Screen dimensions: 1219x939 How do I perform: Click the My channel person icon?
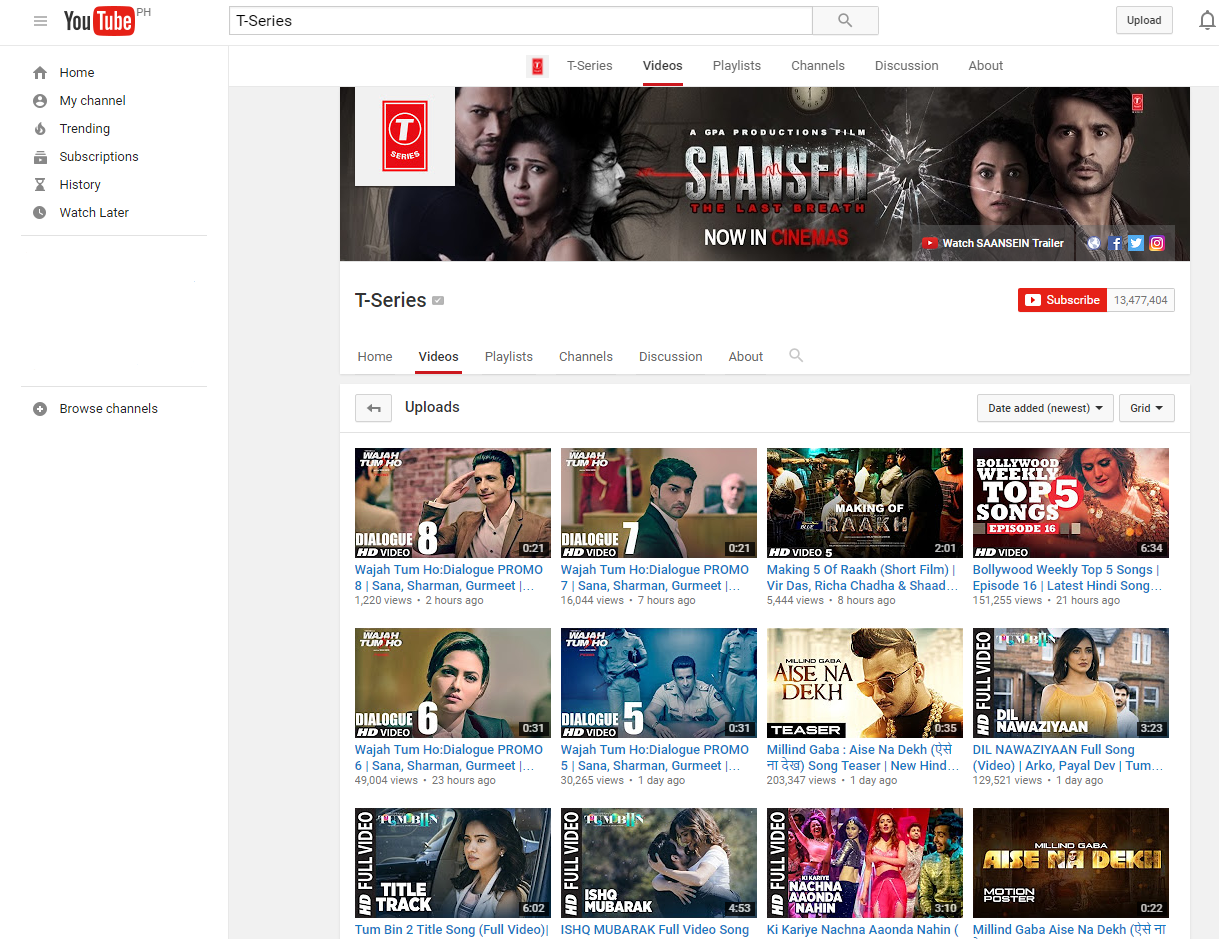pos(40,101)
